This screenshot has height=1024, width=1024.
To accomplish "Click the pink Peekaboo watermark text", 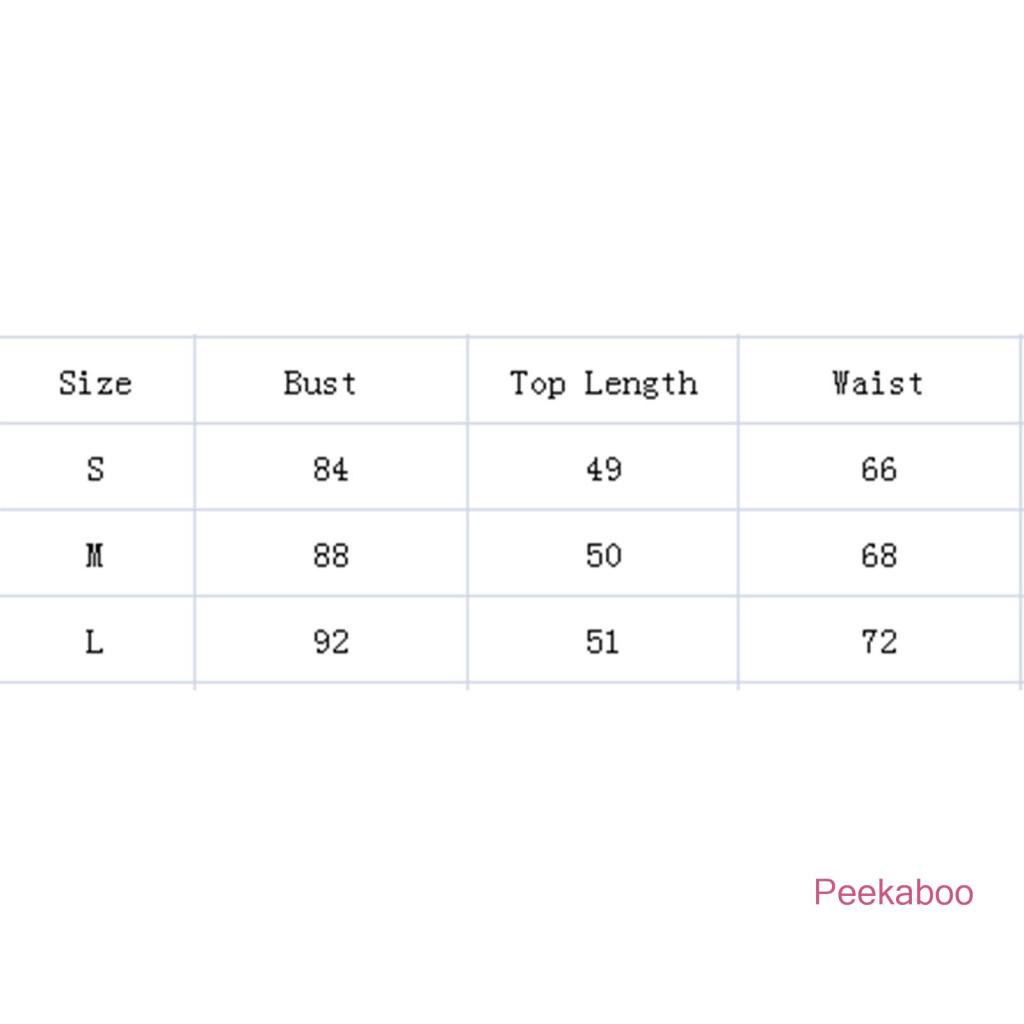I will 893,892.
